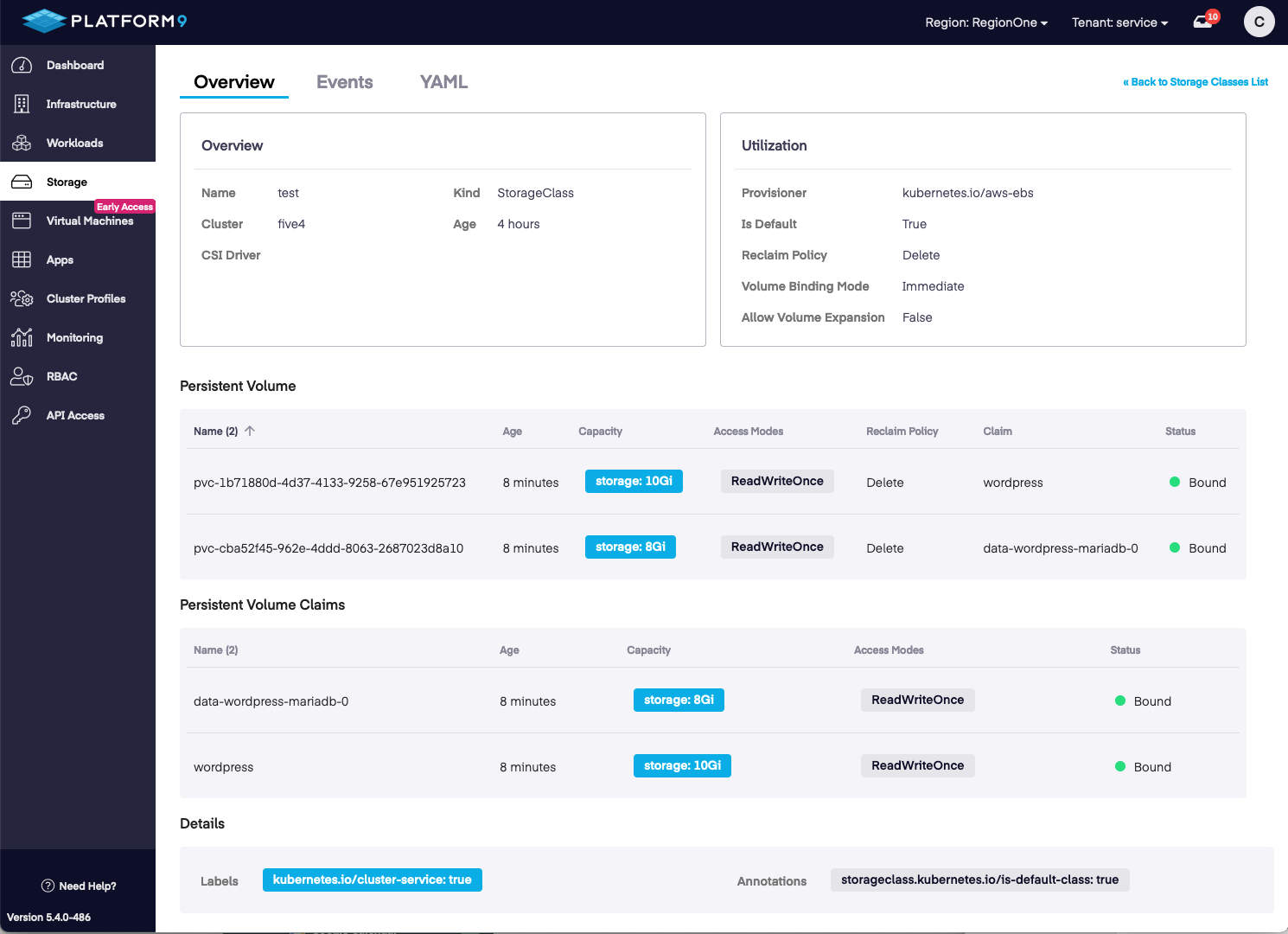The image size is (1288, 934).
Task: Select the Virtual Machines sidebar icon
Action: [22, 221]
